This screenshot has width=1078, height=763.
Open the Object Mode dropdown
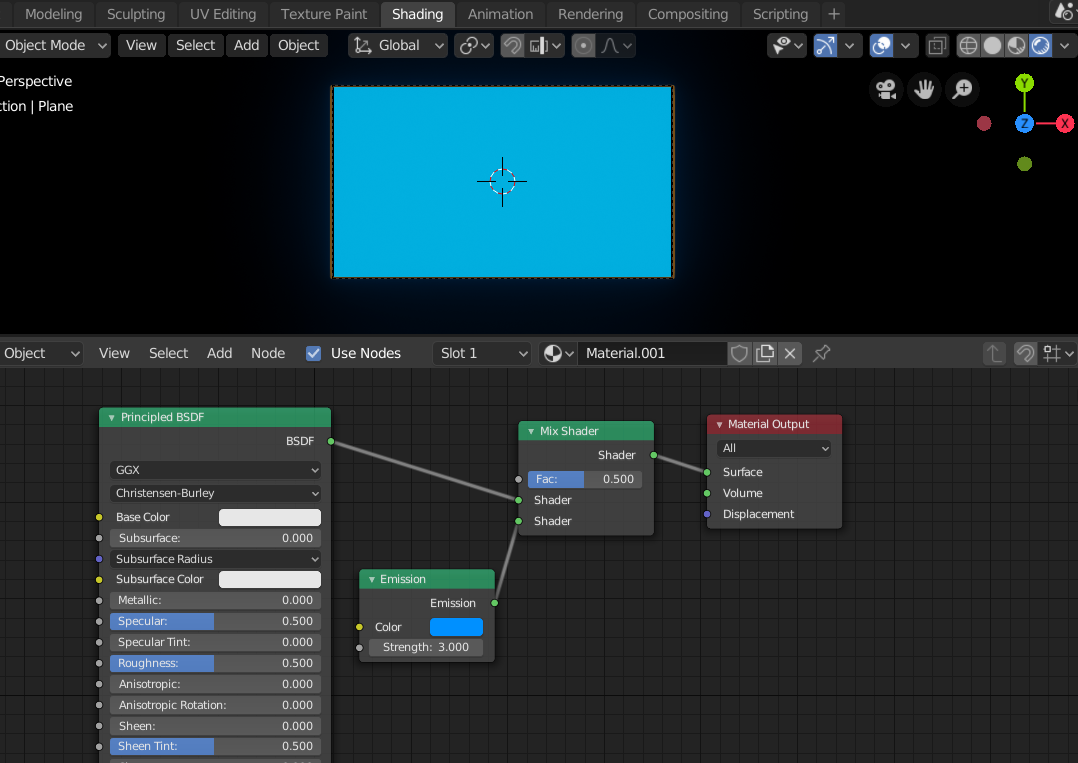[55, 45]
